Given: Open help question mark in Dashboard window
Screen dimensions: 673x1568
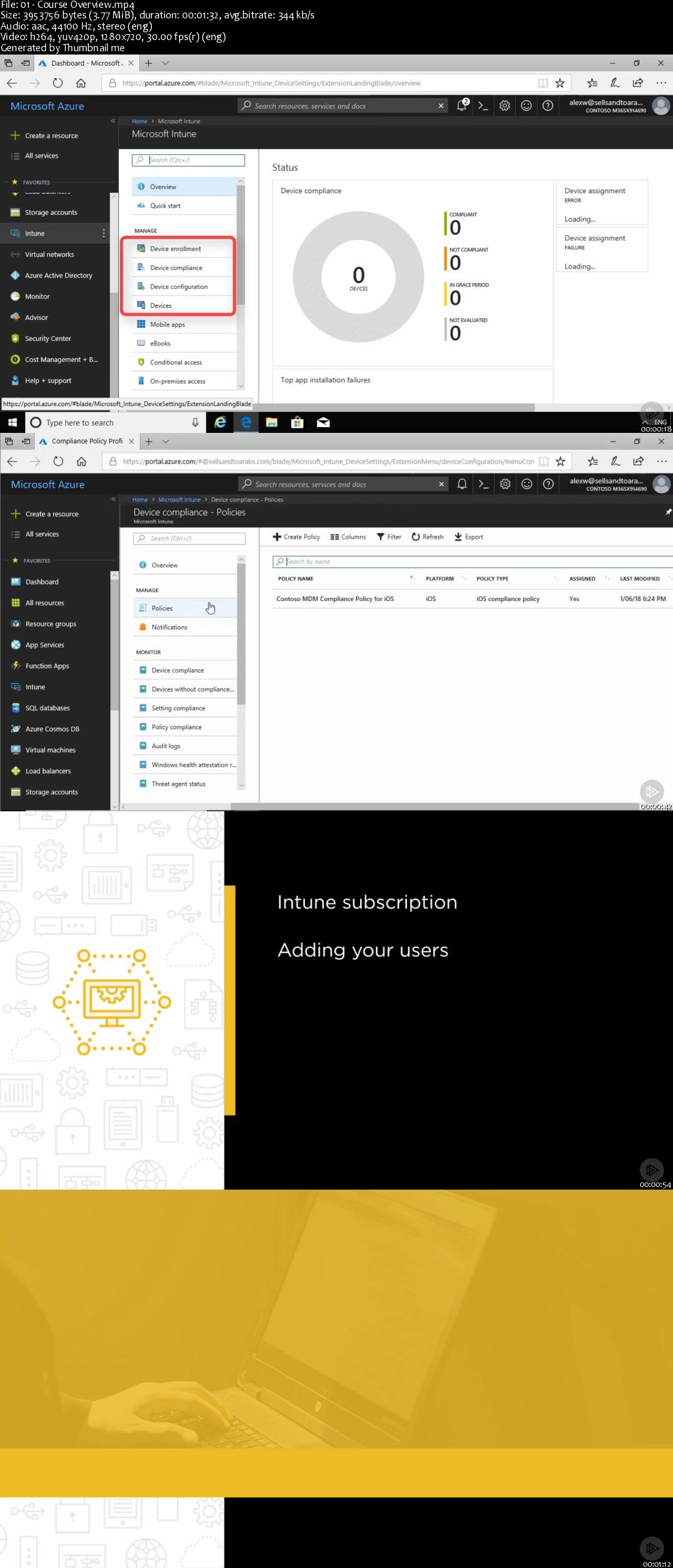Looking at the screenshot, I should [x=548, y=106].
